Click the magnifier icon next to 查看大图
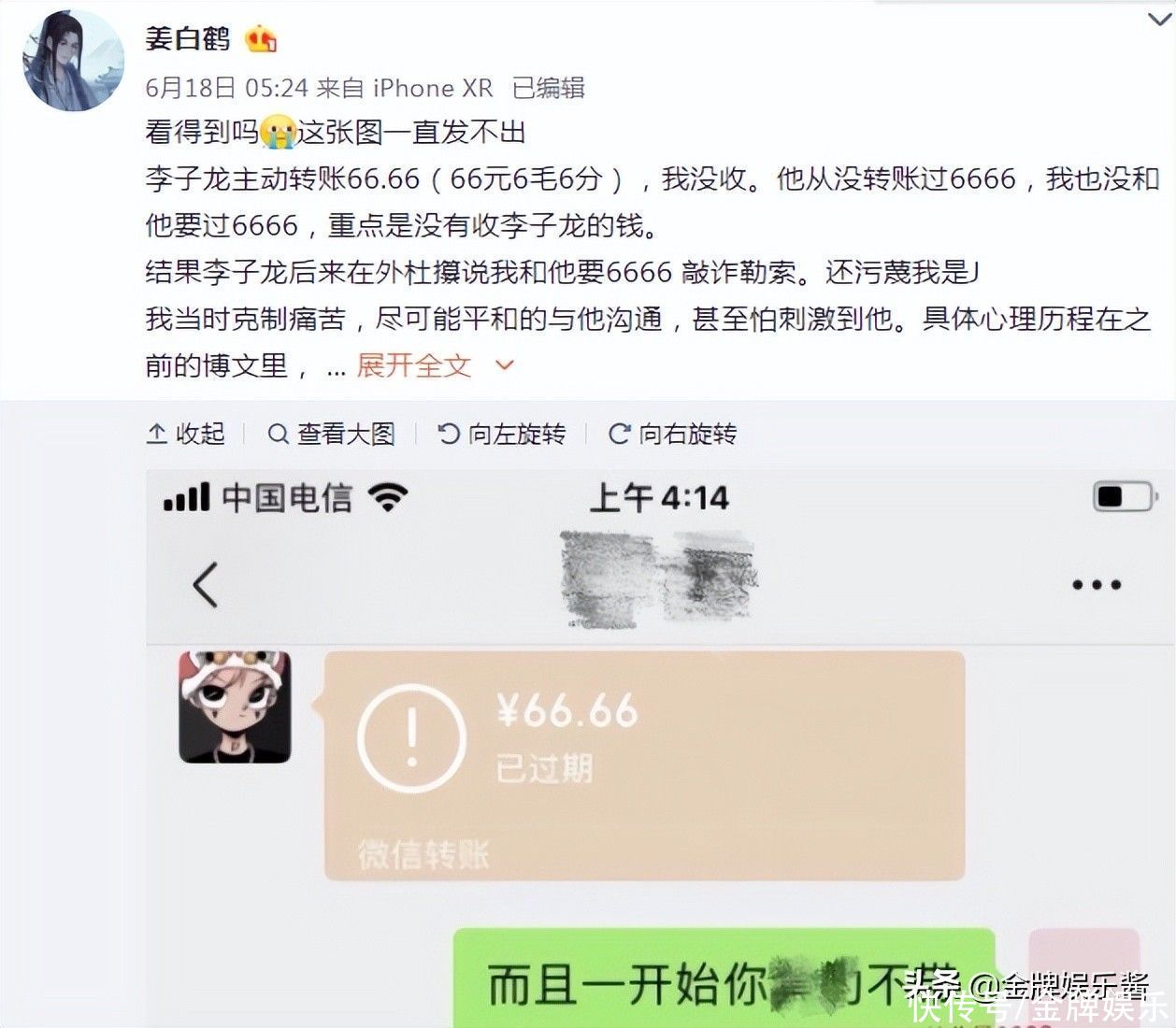This screenshot has height=1028, width=1176. tap(278, 434)
